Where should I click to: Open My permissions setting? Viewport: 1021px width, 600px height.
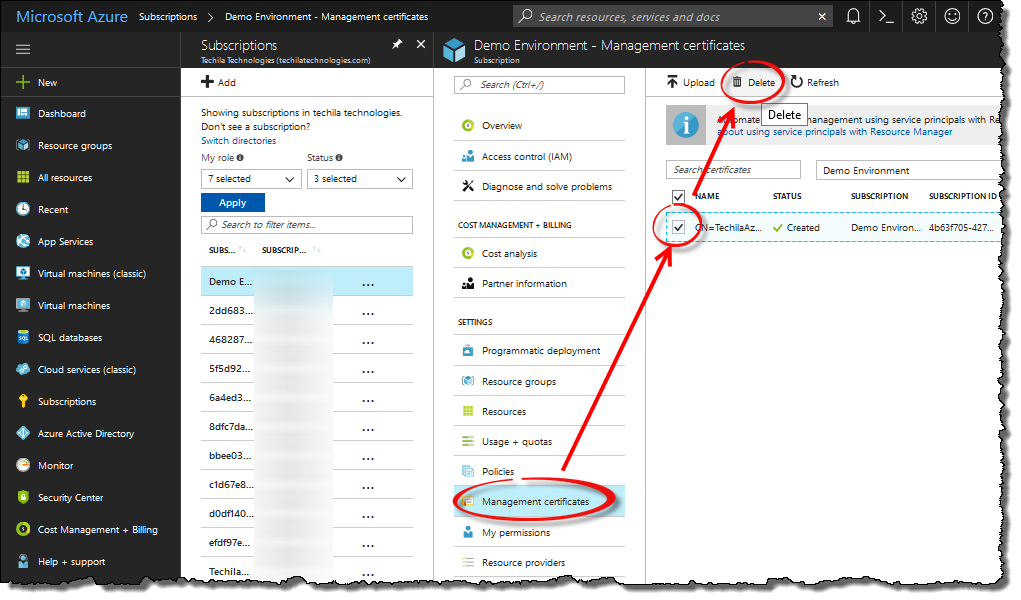coord(539,532)
